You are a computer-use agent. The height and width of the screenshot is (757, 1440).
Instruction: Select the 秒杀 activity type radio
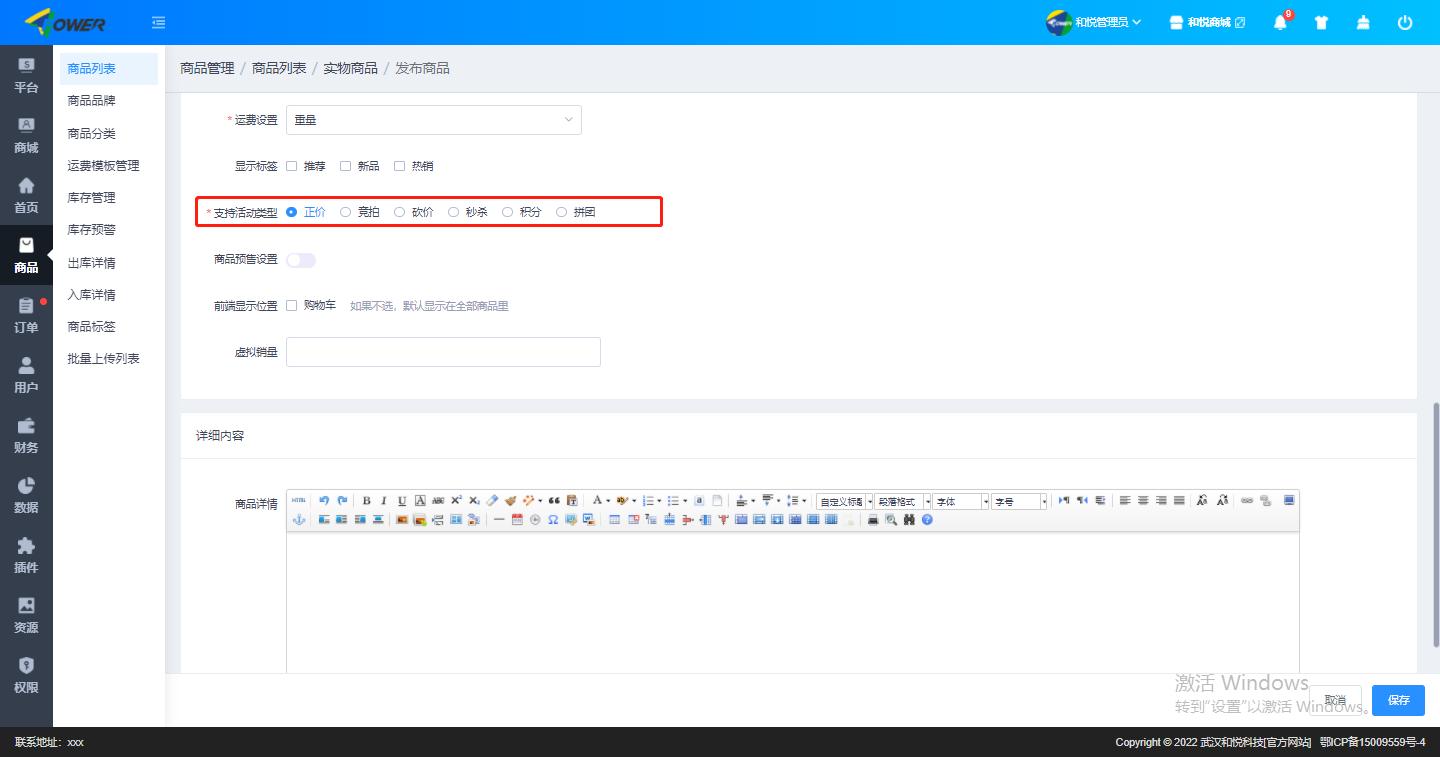pyautogui.click(x=454, y=212)
